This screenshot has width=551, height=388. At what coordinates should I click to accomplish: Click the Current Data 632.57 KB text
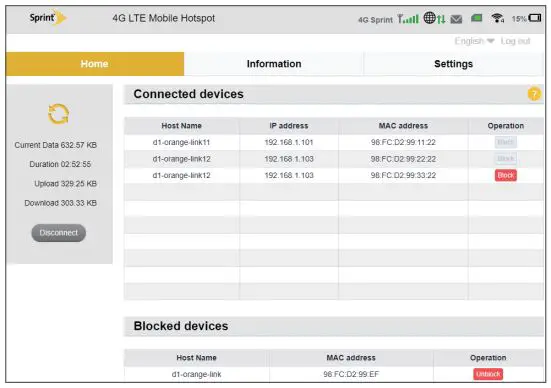[56, 145]
